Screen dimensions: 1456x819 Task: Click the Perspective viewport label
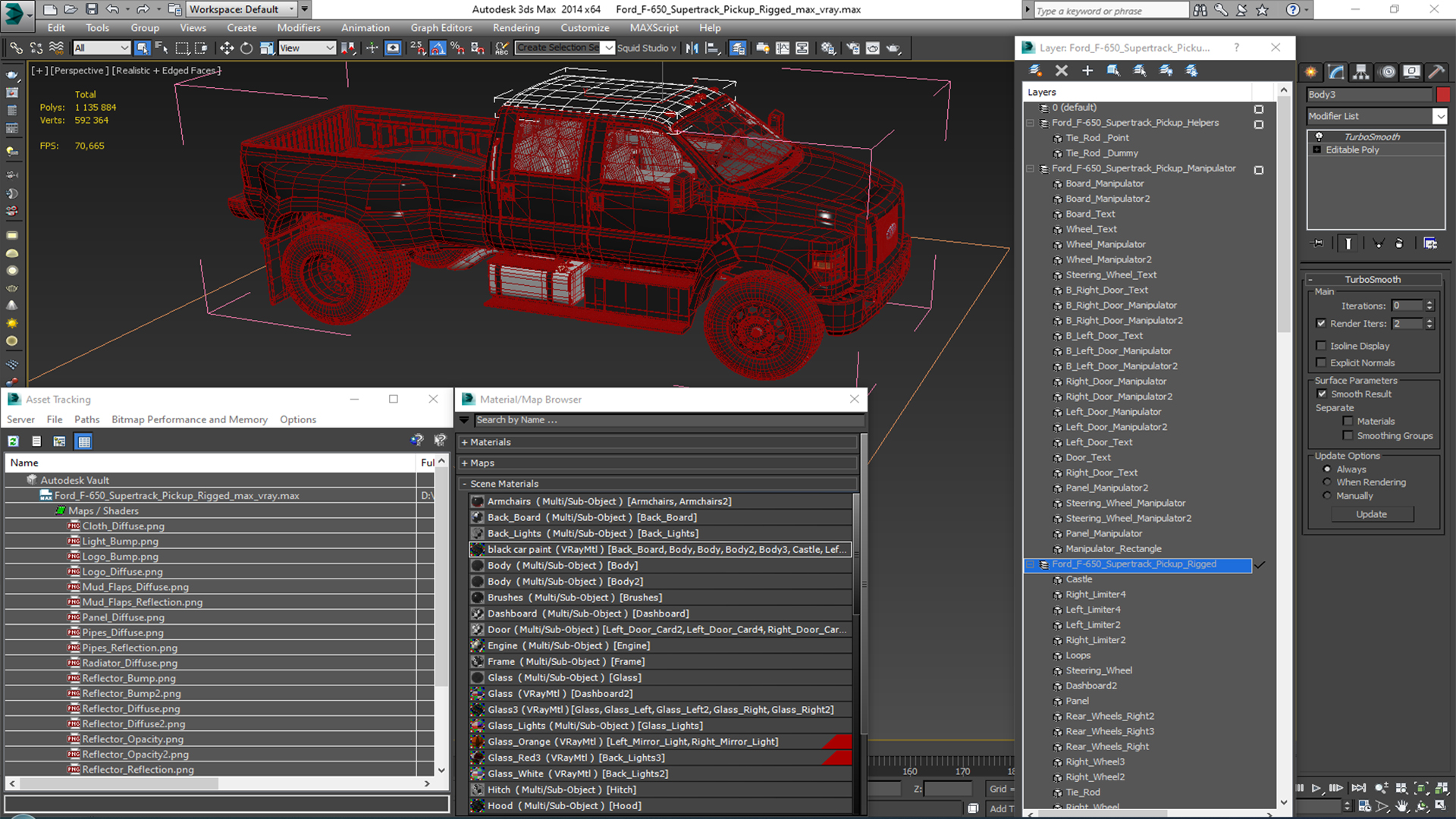(78, 71)
